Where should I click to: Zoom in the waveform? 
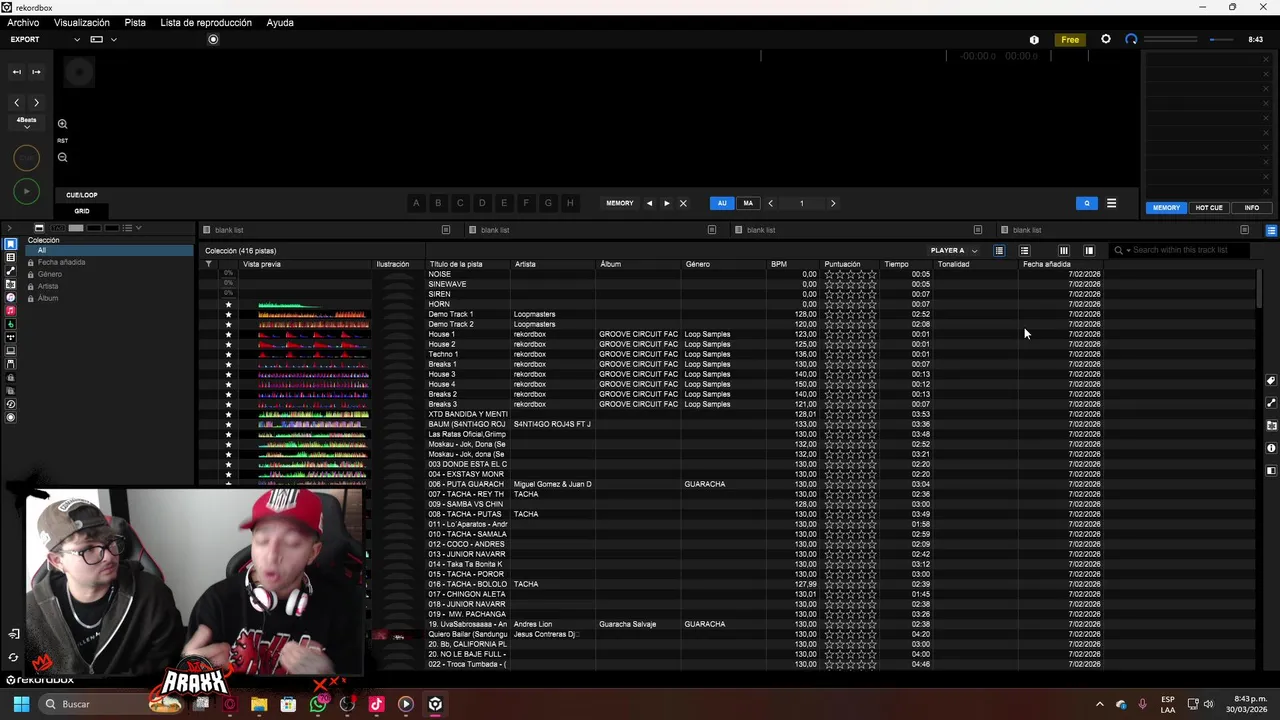(62, 124)
